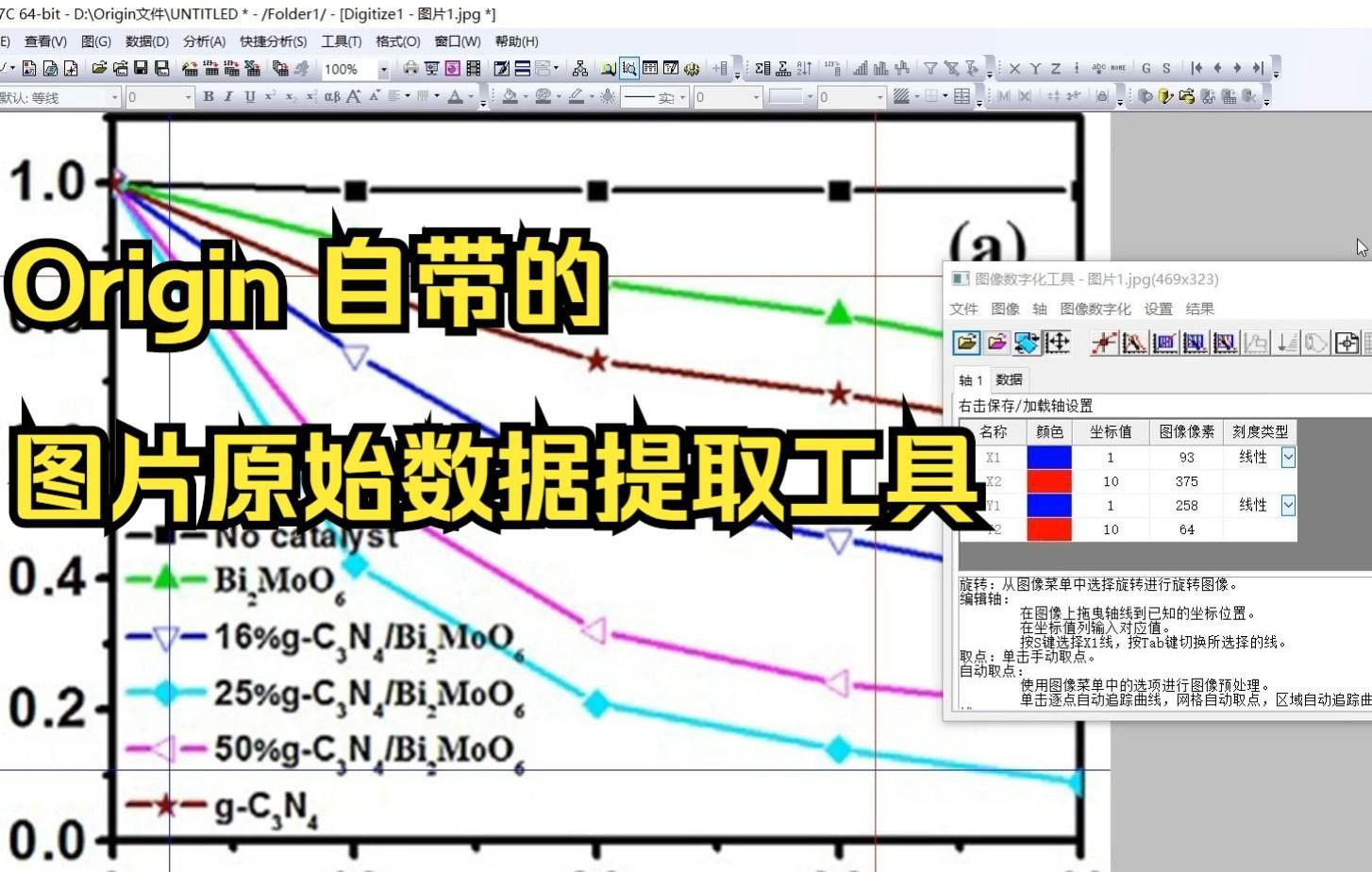The image size is (1372, 872).
Task: Expand 刻度类型 dropdown for X1 row
Action: [x=1288, y=457]
